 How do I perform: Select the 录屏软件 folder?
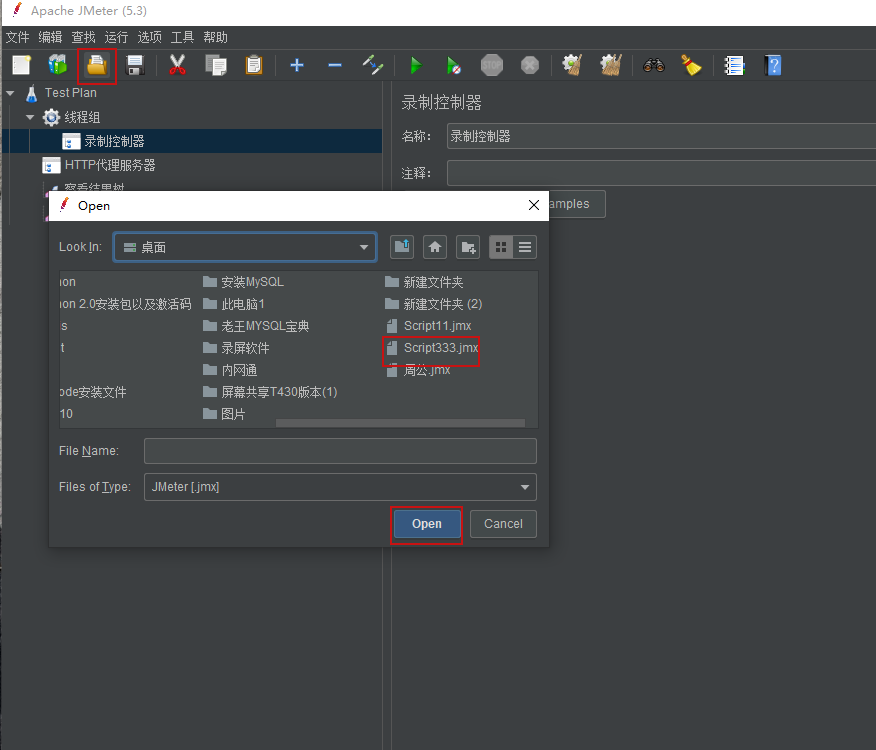[236, 348]
